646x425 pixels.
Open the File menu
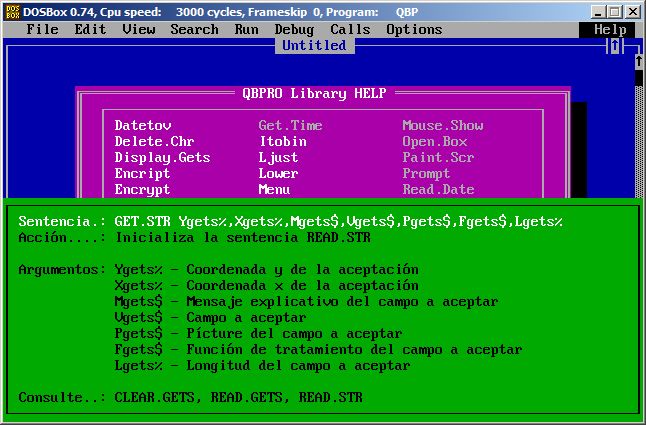[42, 30]
